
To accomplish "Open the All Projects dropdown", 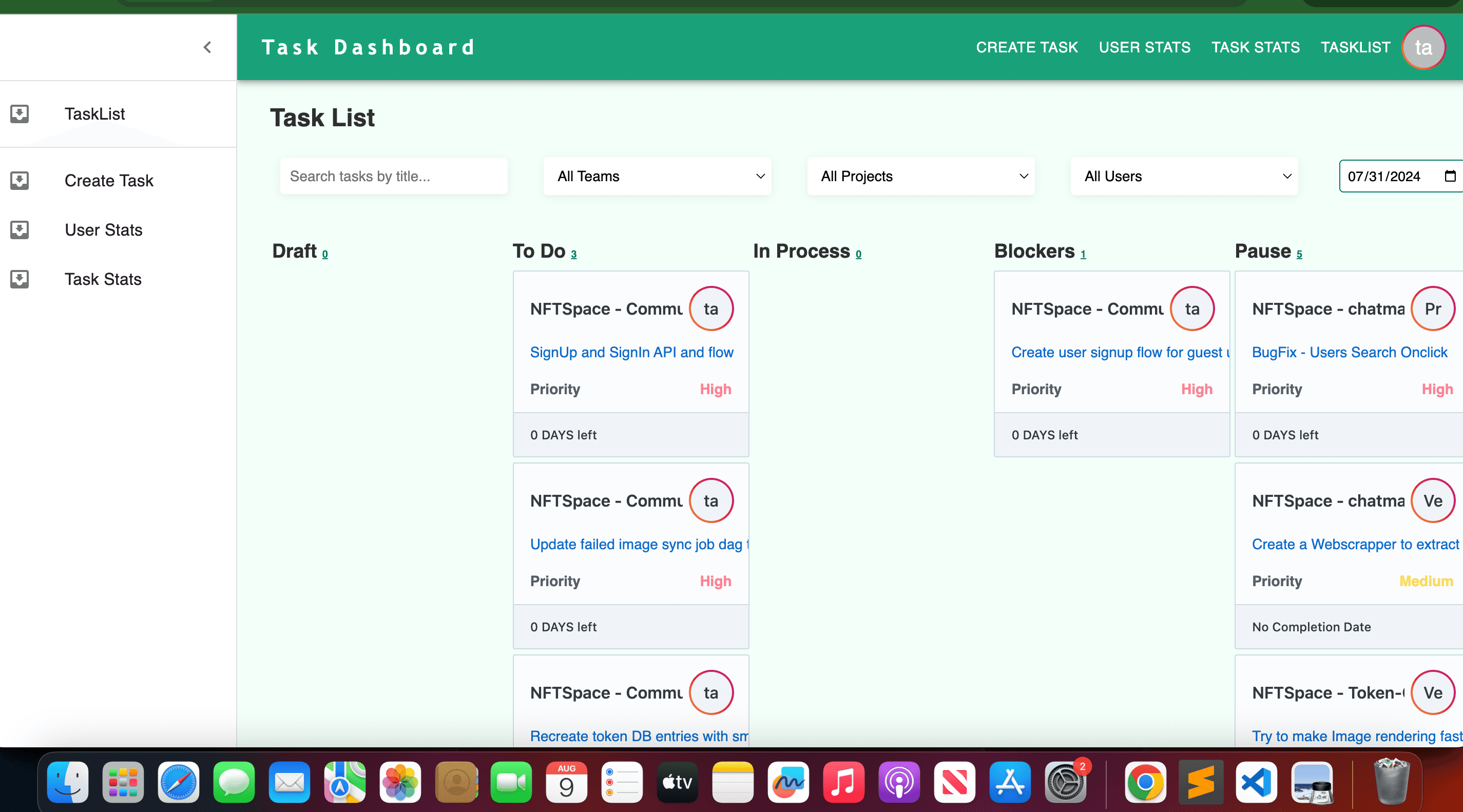I will point(920,176).
